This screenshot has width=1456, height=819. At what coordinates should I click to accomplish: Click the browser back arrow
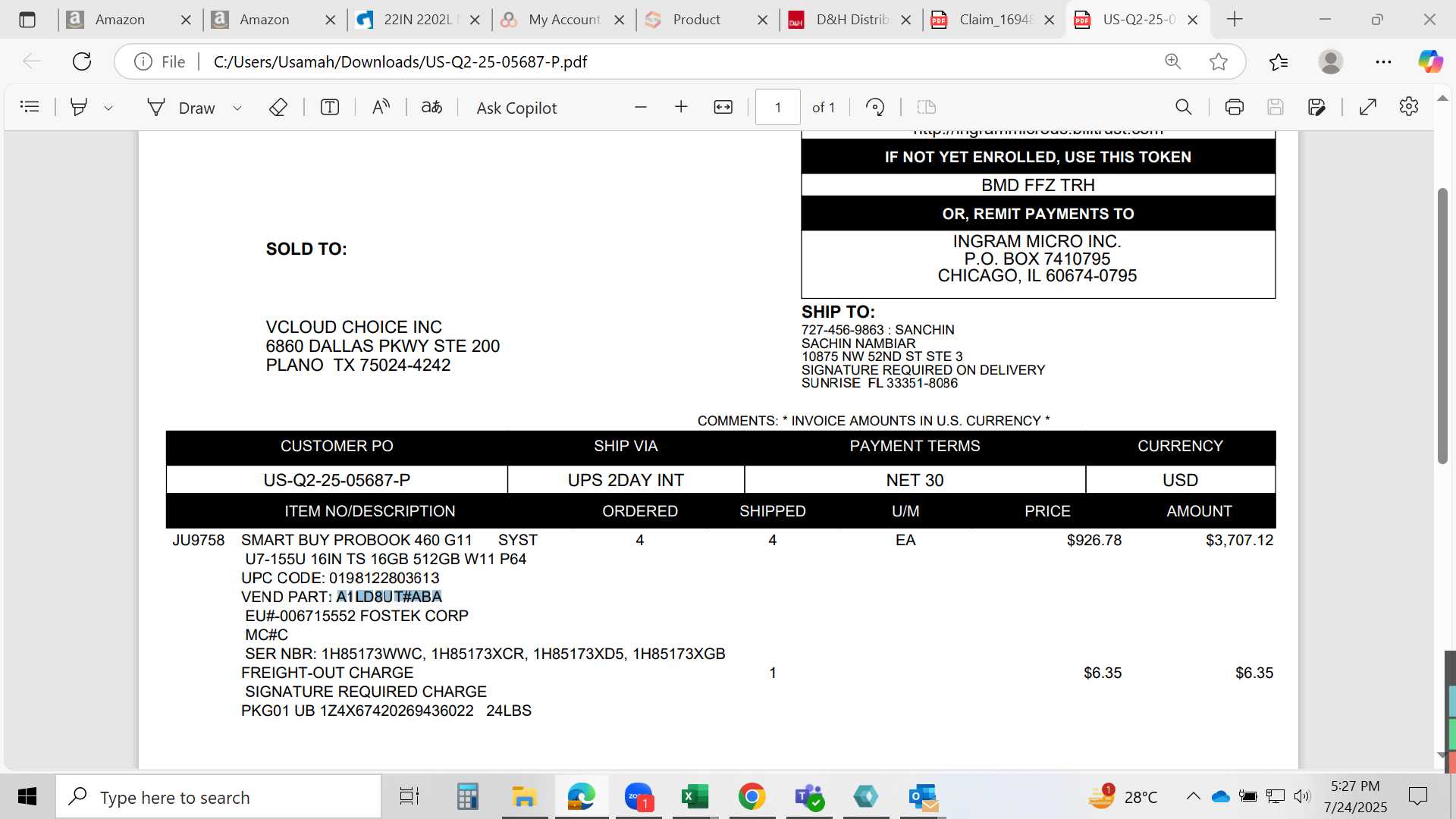pyautogui.click(x=31, y=61)
